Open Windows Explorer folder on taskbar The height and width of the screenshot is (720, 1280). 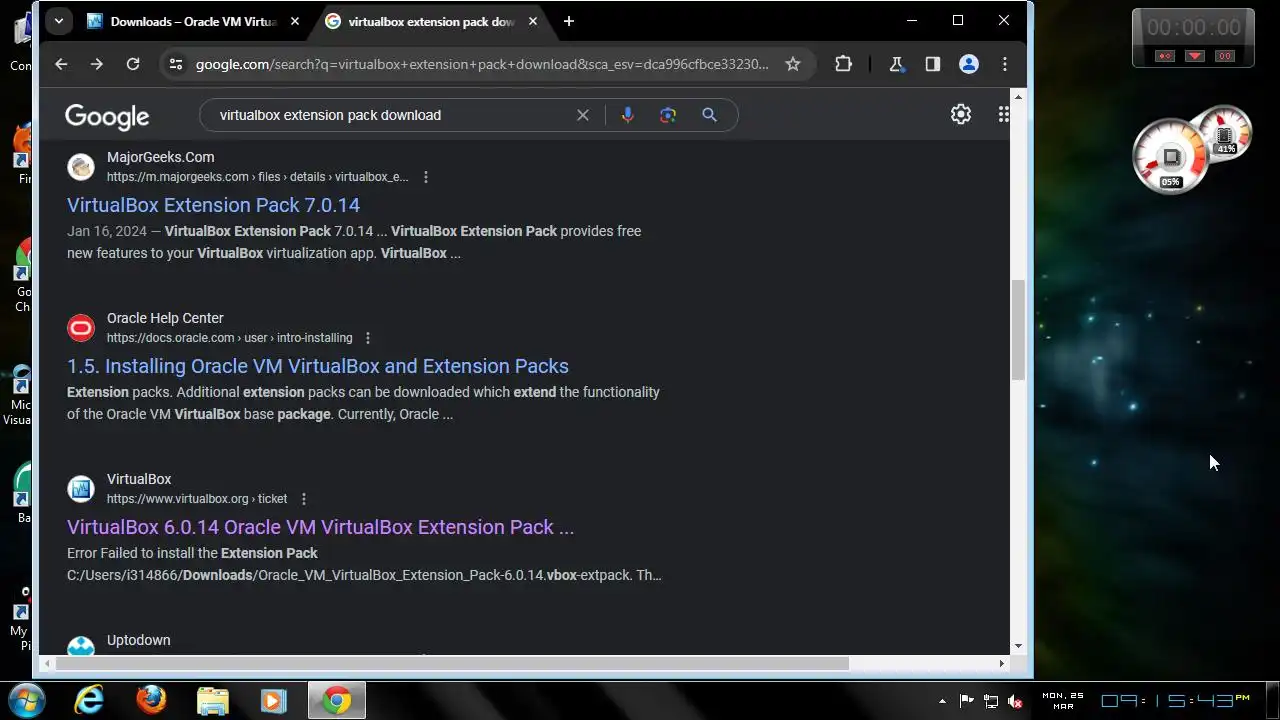pos(213,701)
